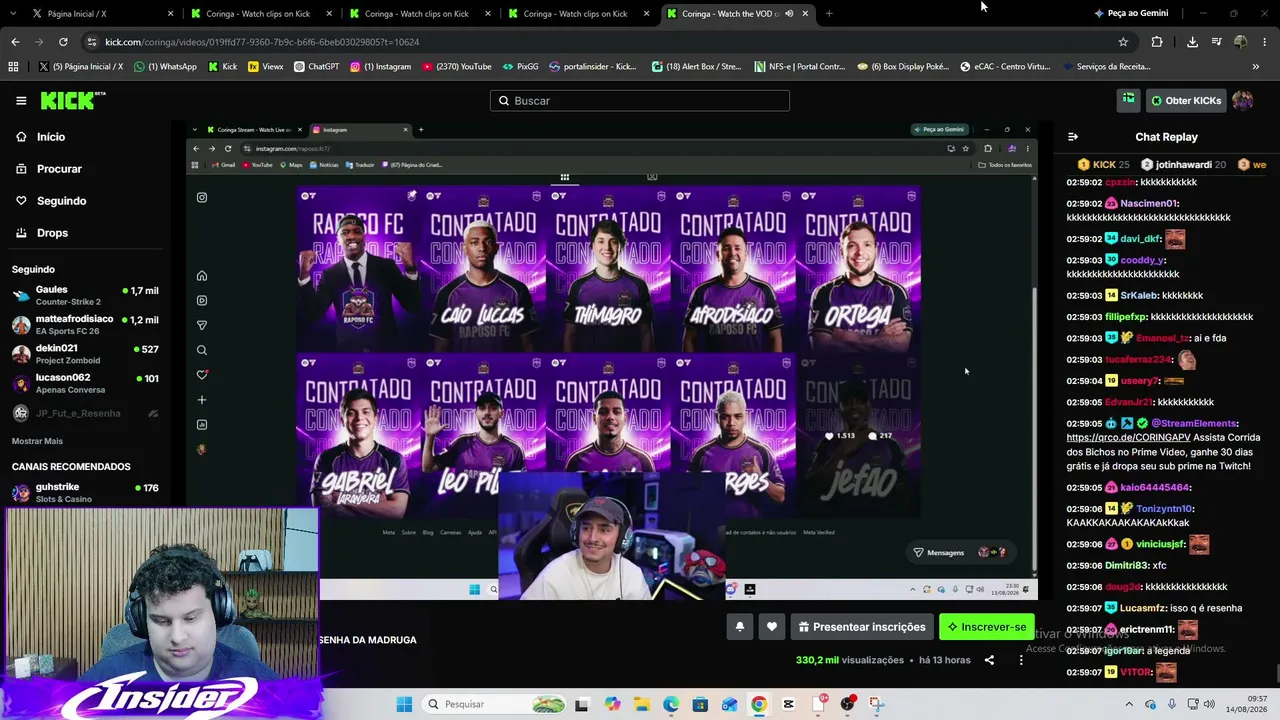This screenshot has height=720, width=1280.
Task: Open Drops in the sidebar
Action: 52,233
